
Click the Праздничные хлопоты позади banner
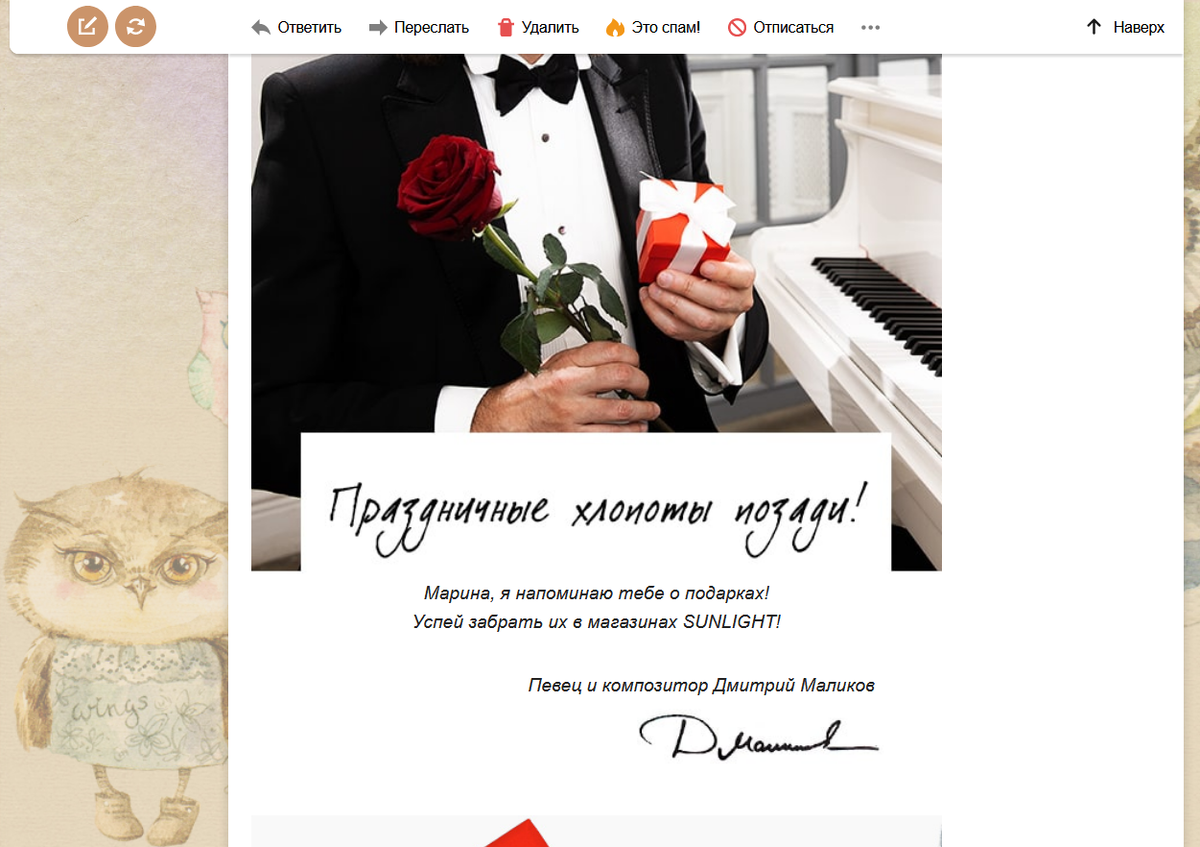coord(596,502)
